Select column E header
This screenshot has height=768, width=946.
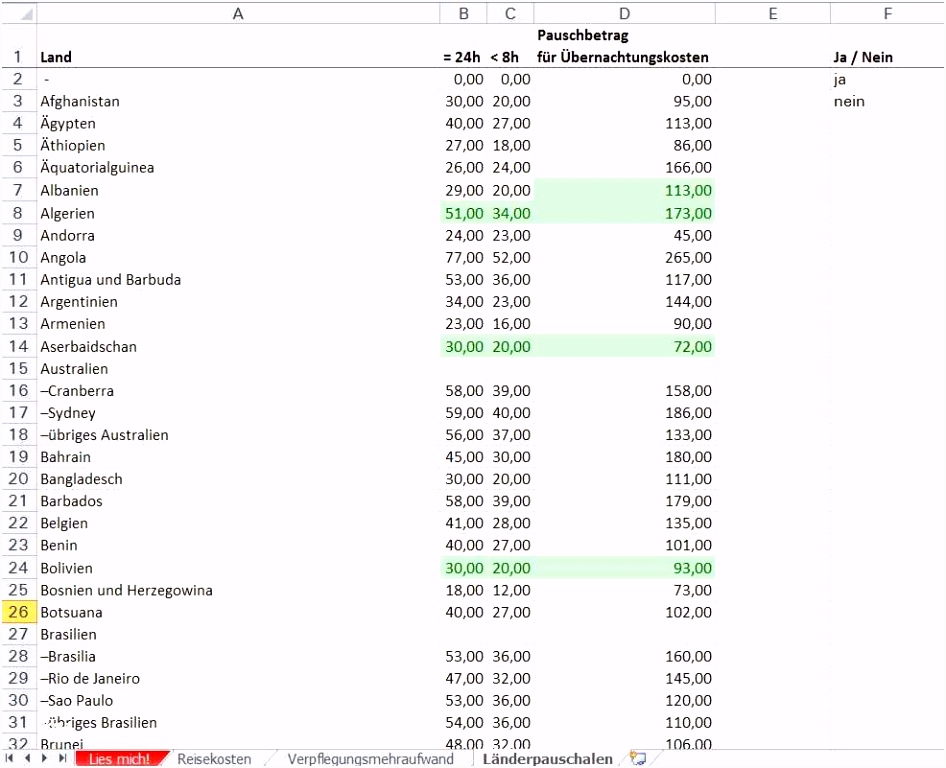[773, 13]
